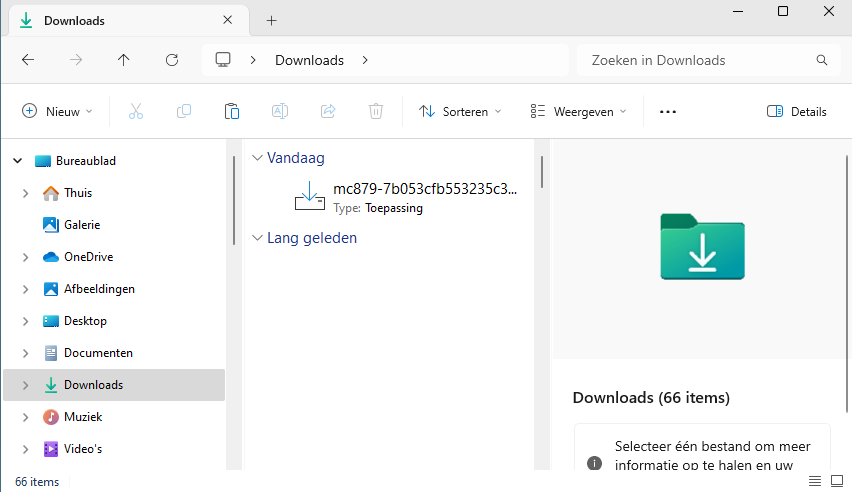Click the Rename icon in toolbar
Image resolution: width=852 pixels, height=492 pixels.
280,112
